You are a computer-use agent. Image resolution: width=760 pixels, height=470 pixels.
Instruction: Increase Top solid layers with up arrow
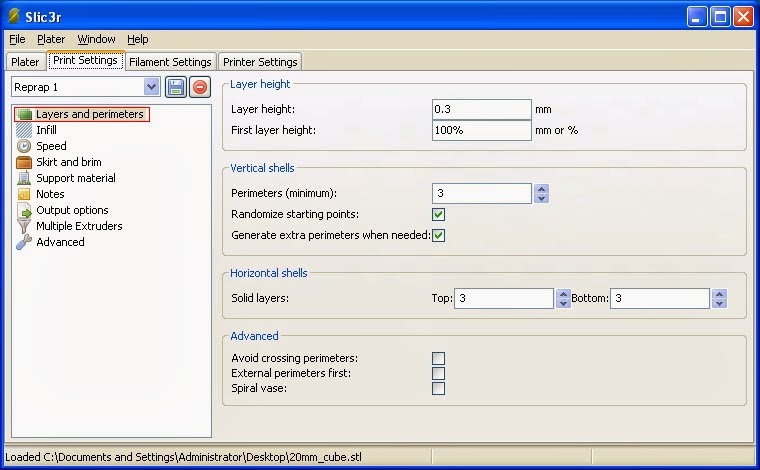click(563, 294)
